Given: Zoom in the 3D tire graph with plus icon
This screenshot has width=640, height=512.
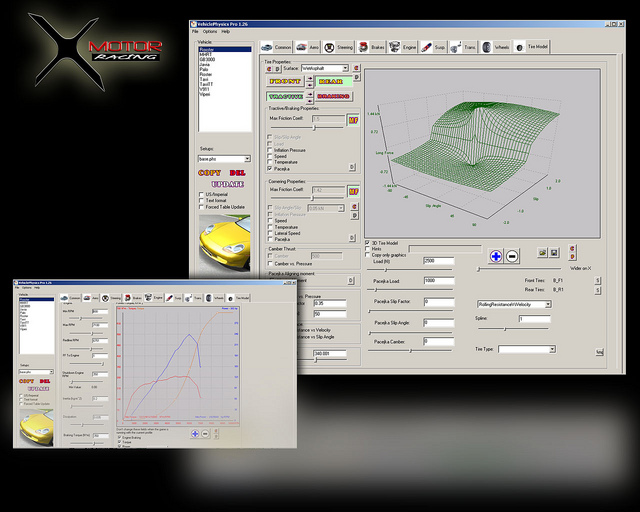Looking at the screenshot, I should click(x=494, y=256).
